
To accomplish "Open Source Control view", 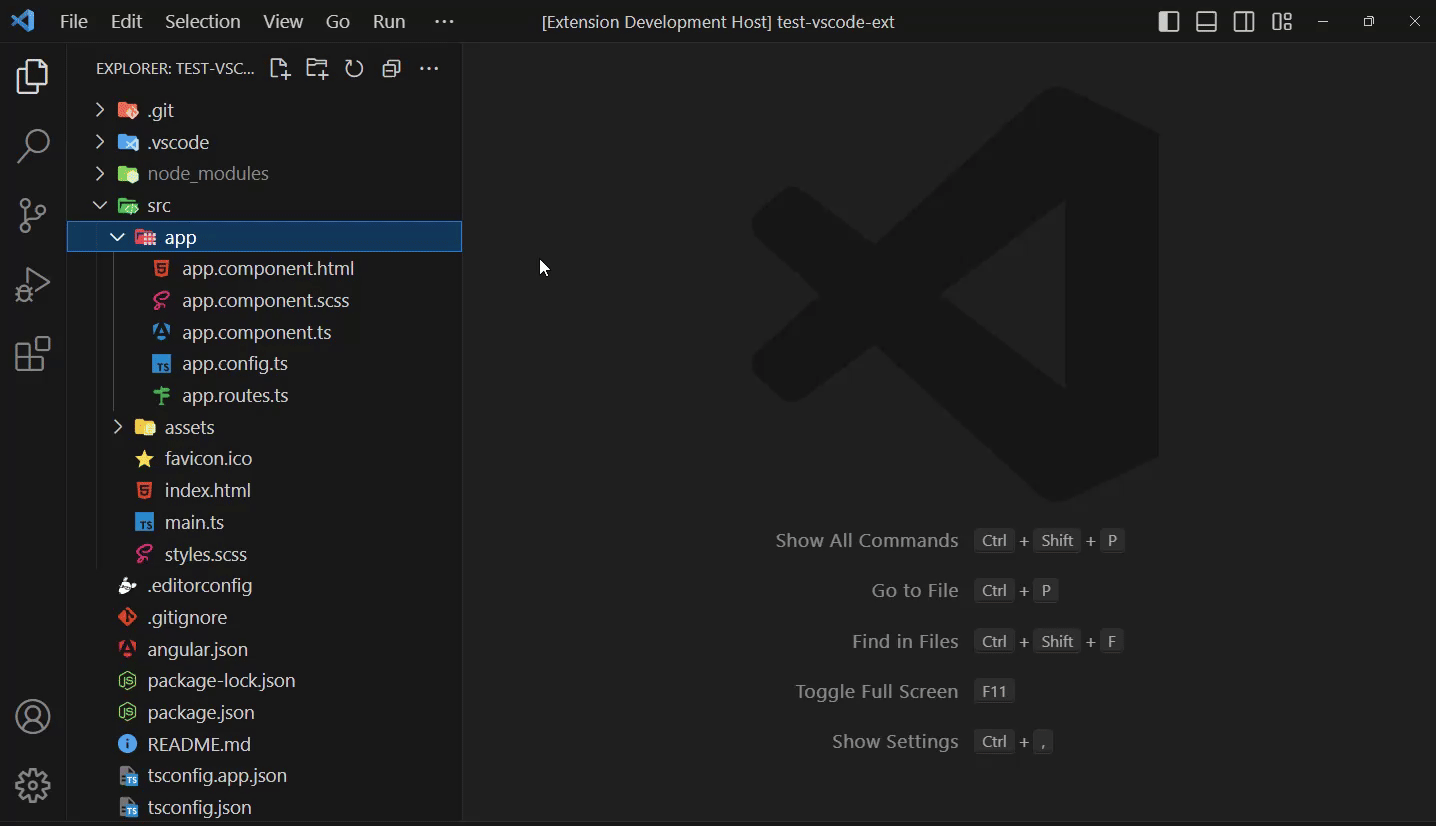I will (x=33, y=215).
